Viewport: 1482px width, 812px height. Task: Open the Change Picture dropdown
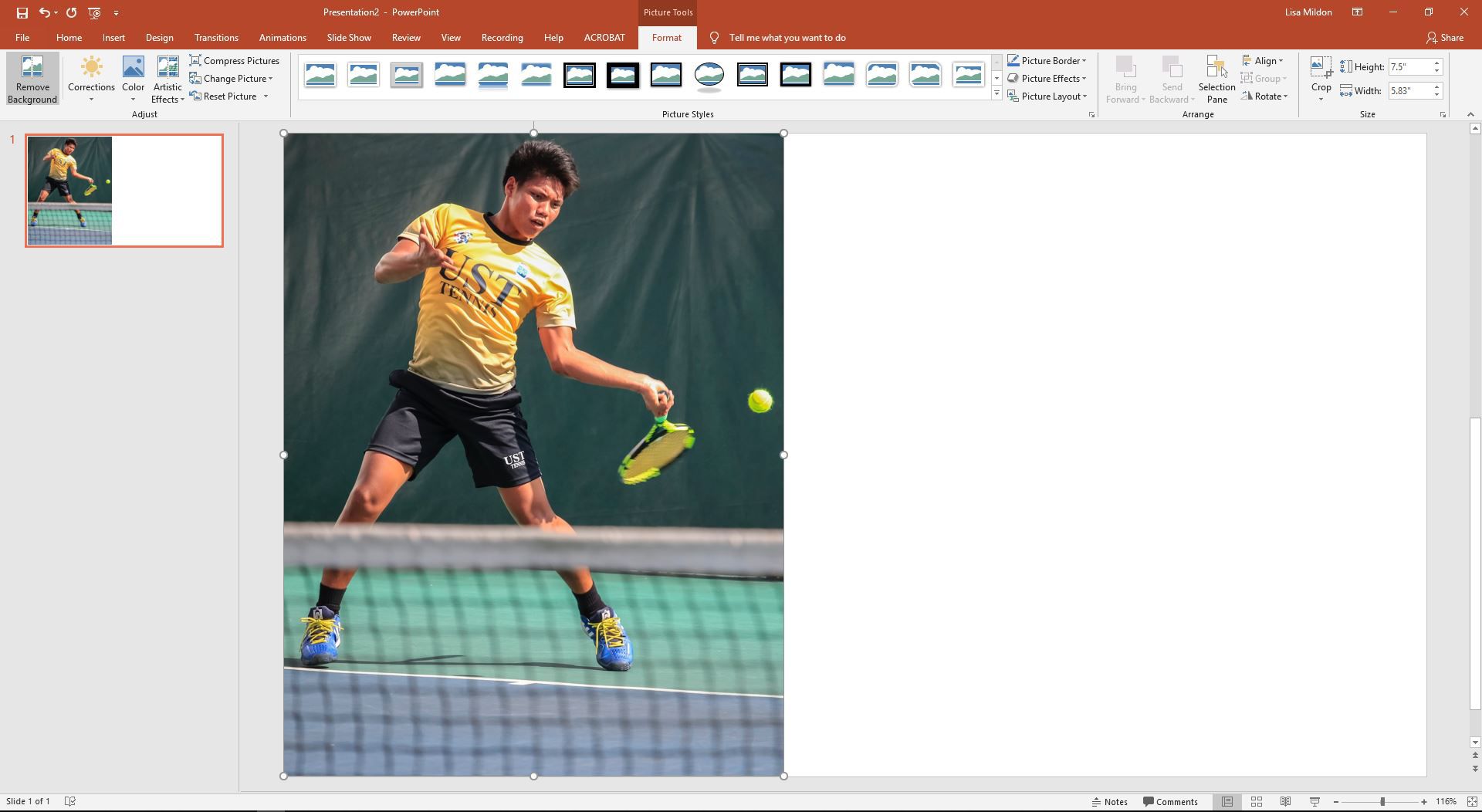tap(232, 78)
